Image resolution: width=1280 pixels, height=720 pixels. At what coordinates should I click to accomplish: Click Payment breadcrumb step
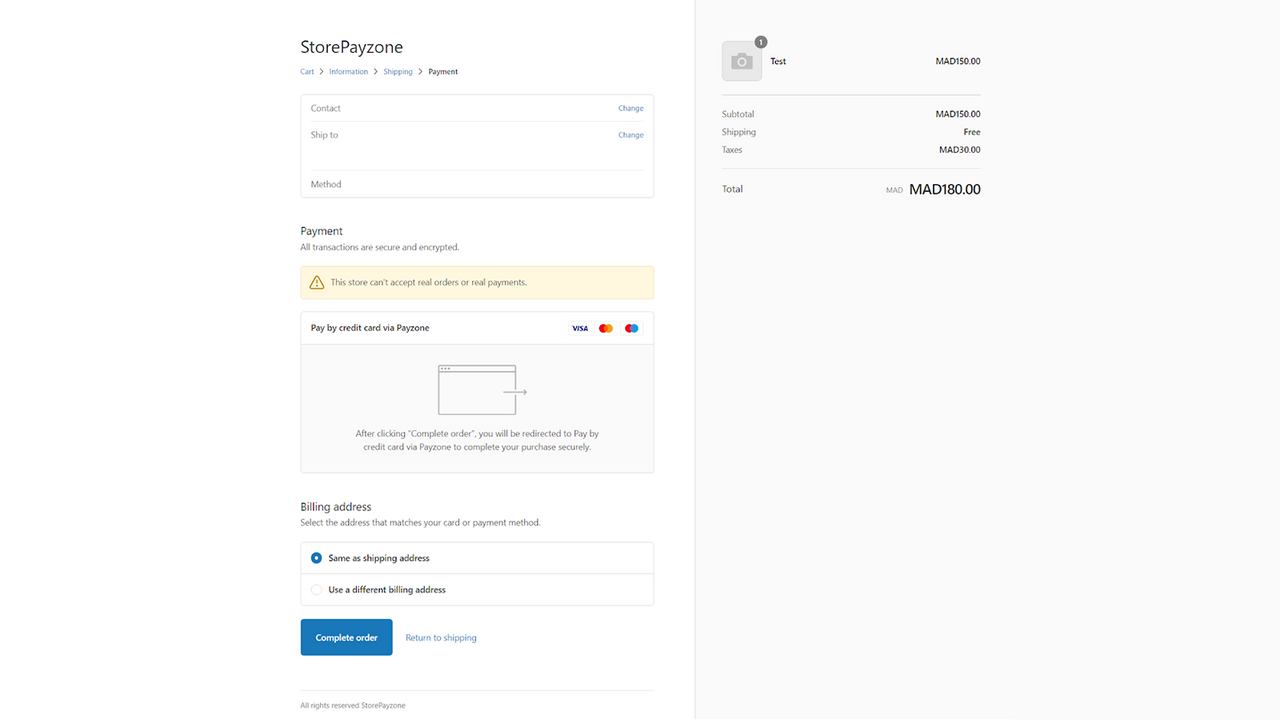point(443,72)
